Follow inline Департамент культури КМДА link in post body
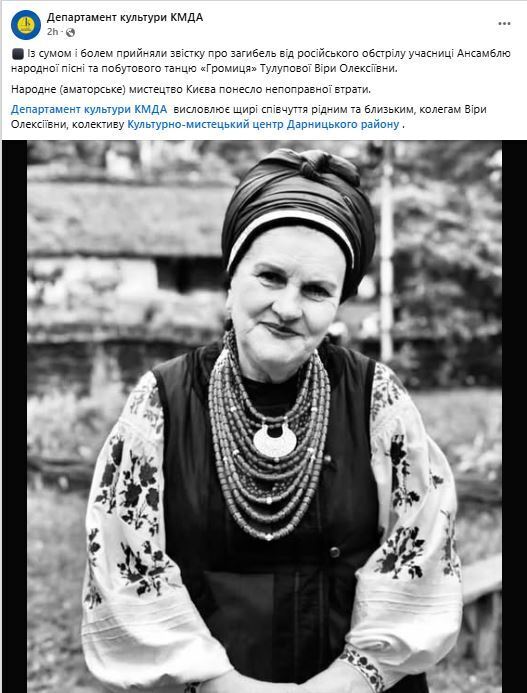The image size is (527, 693). [x=89, y=109]
